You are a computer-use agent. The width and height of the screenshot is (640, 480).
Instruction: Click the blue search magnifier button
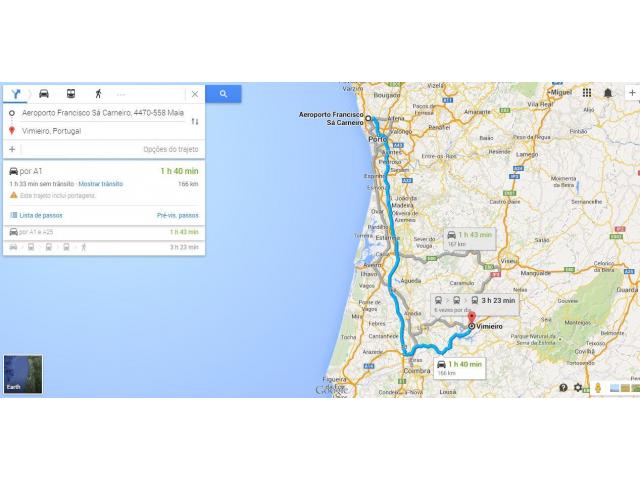click(x=223, y=94)
